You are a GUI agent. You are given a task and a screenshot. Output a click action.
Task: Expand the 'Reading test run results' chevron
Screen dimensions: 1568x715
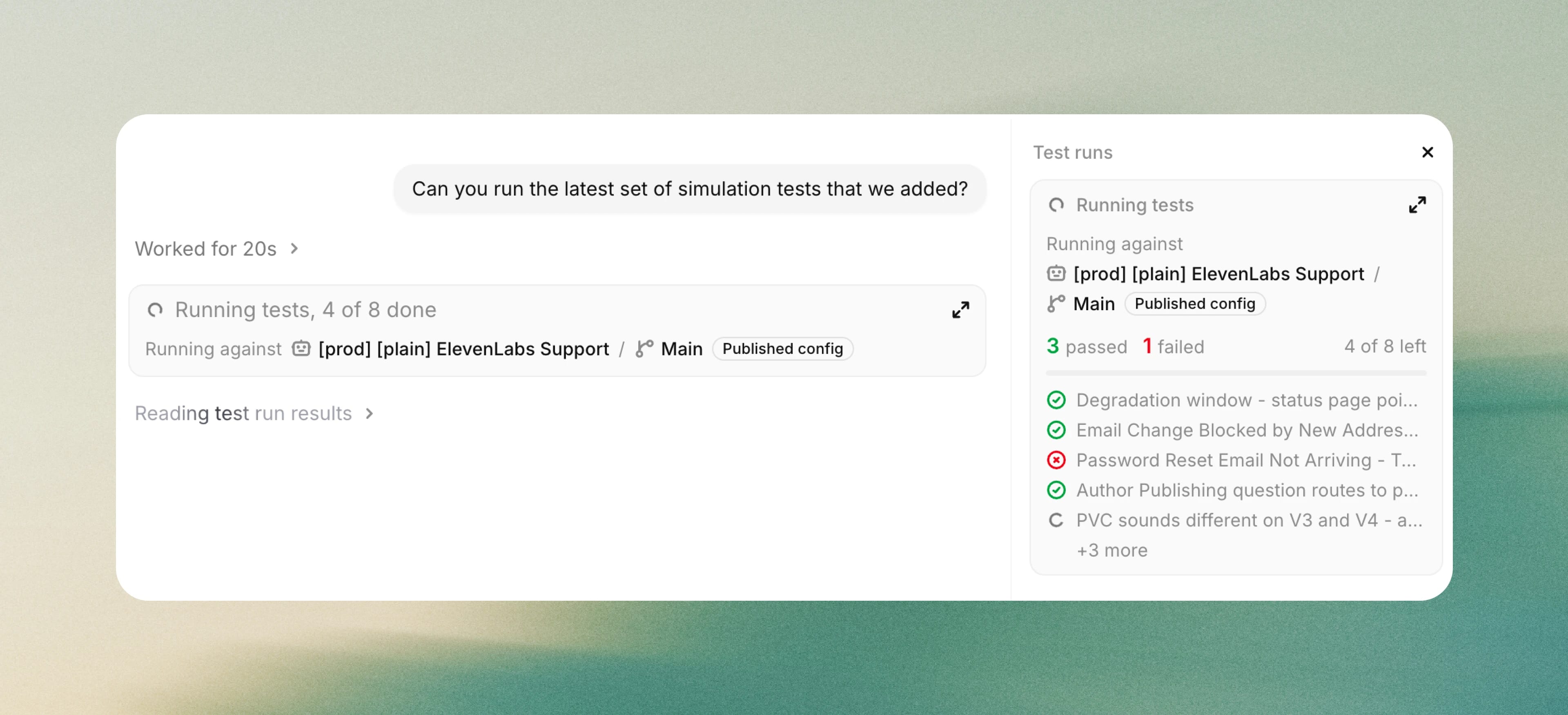[369, 413]
